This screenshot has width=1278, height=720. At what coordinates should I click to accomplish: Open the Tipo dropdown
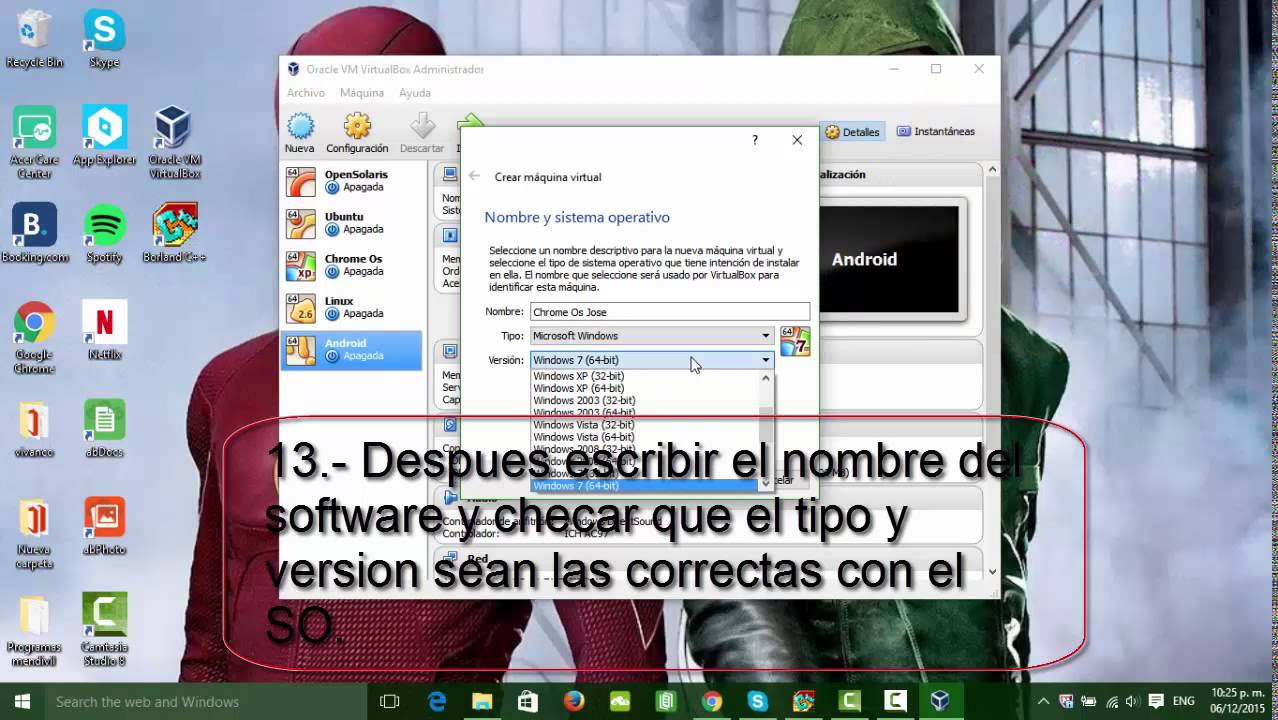point(652,336)
